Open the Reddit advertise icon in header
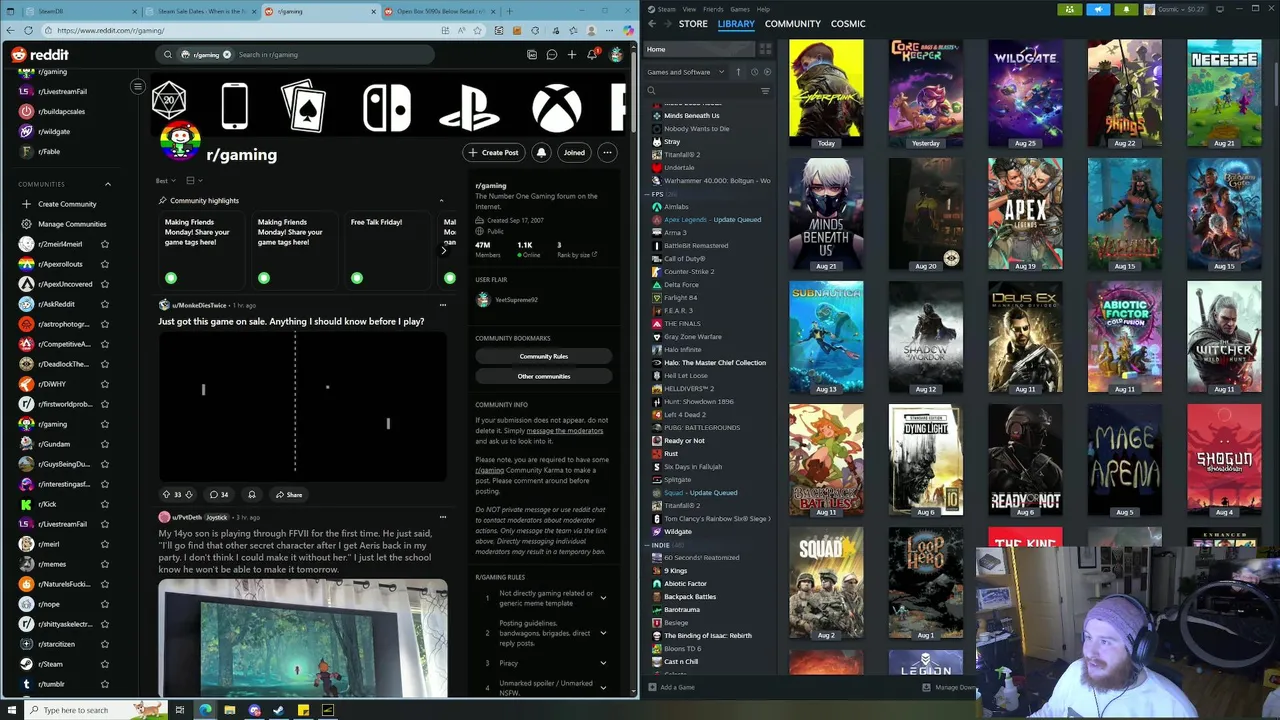The width and height of the screenshot is (1280, 720). (x=531, y=55)
